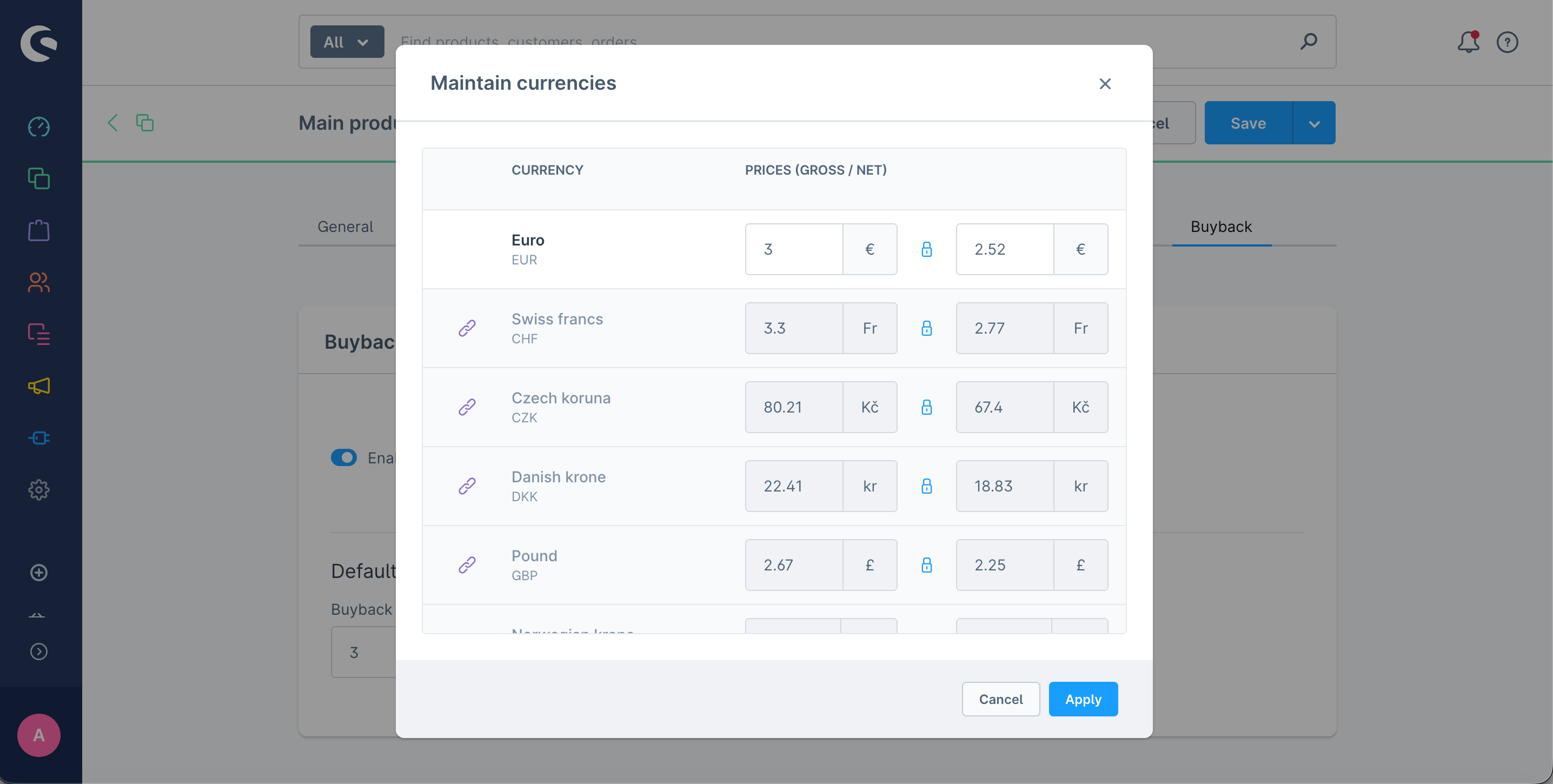Close the Maintain currencies dialog
The image size is (1553, 784).
1105,84
